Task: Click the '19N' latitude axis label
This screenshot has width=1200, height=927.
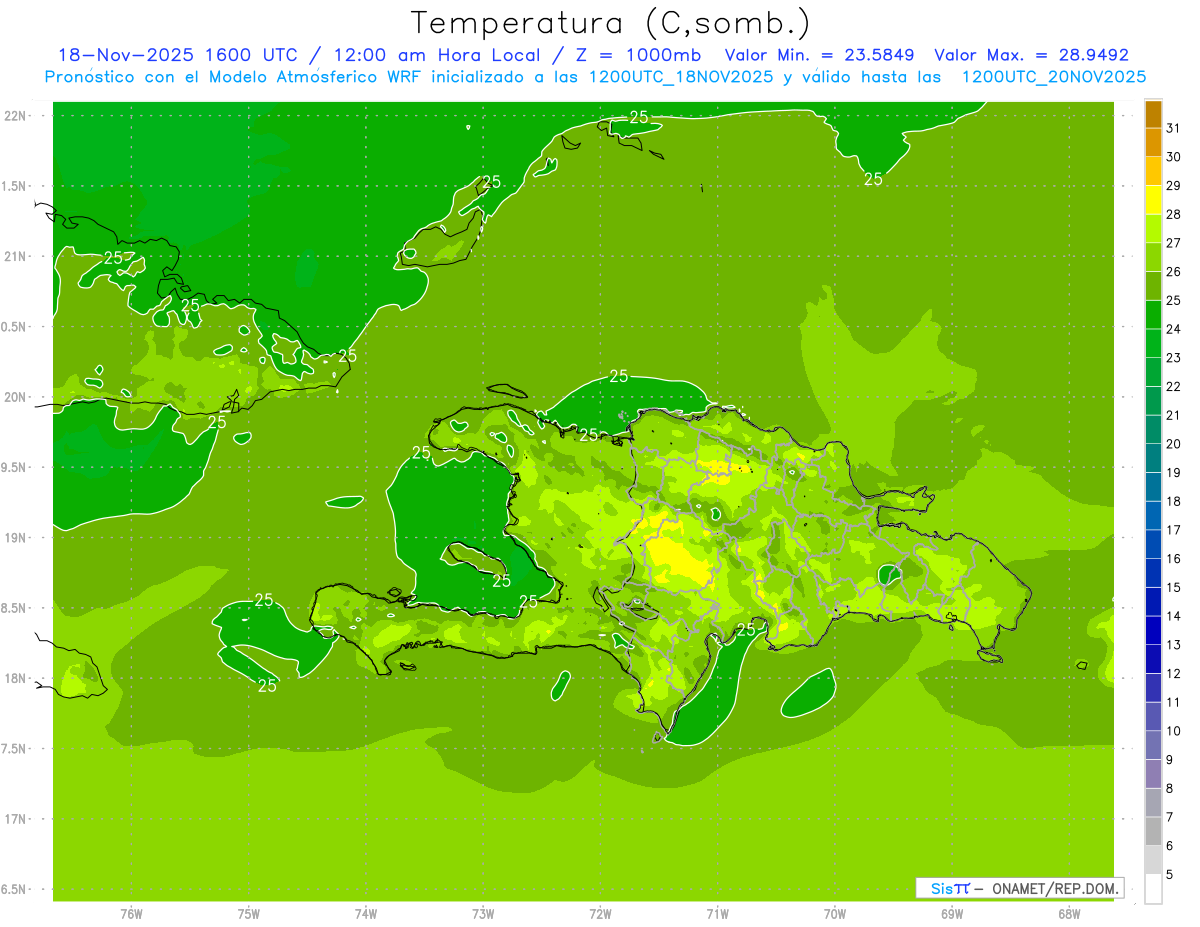Action: click(17, 538)
